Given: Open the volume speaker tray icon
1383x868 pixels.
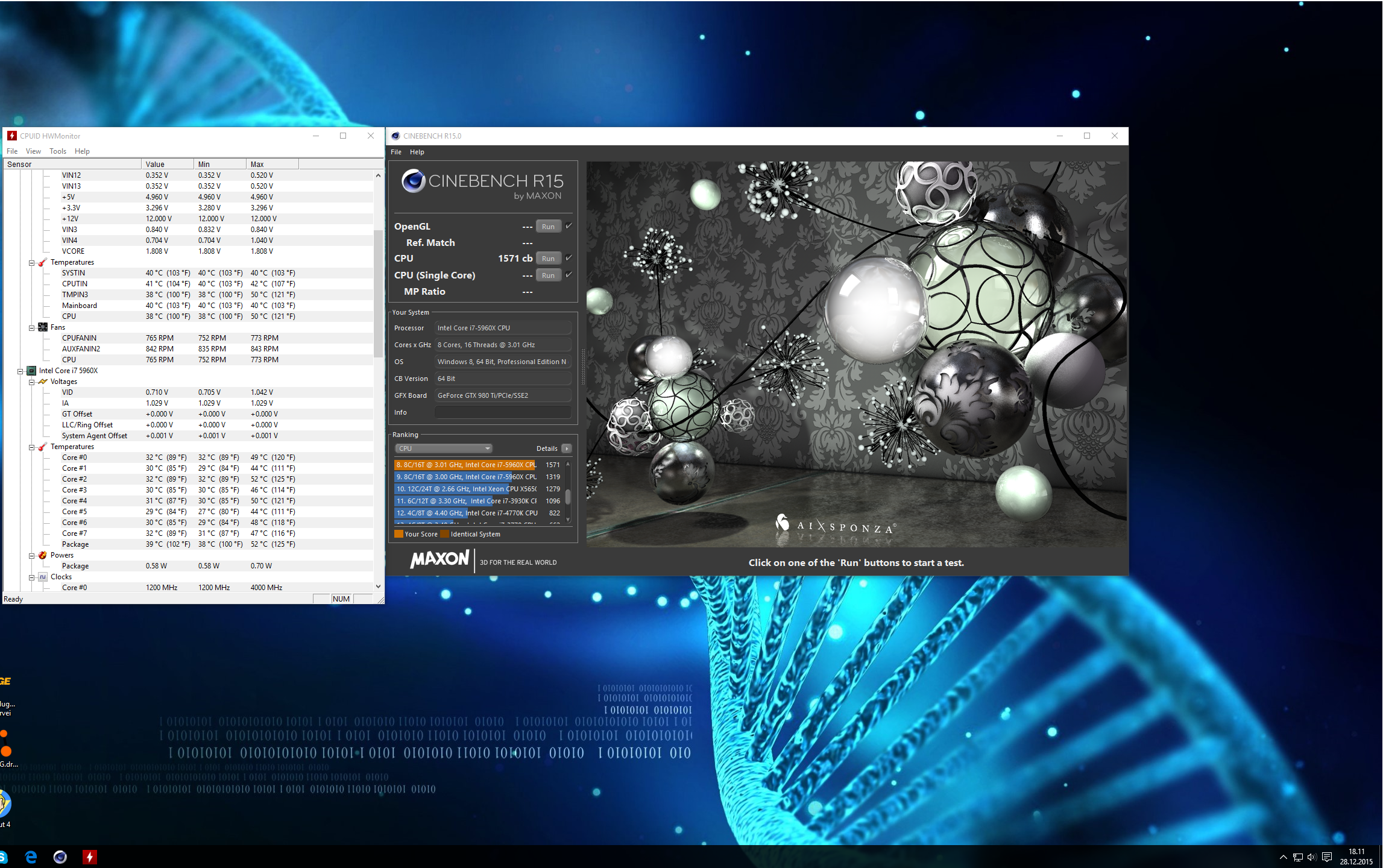Looking at the screenshot, I should click(1312, 857).
